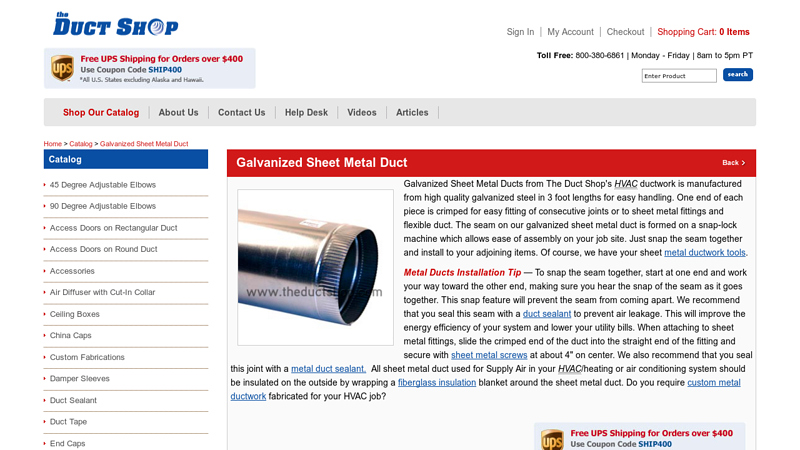800x450 pixels.
Task: Click the Back link in red header
Action: point(733,163)
